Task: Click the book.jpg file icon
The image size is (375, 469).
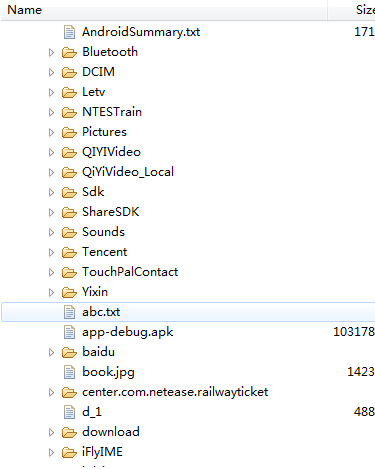Action: 69,372
